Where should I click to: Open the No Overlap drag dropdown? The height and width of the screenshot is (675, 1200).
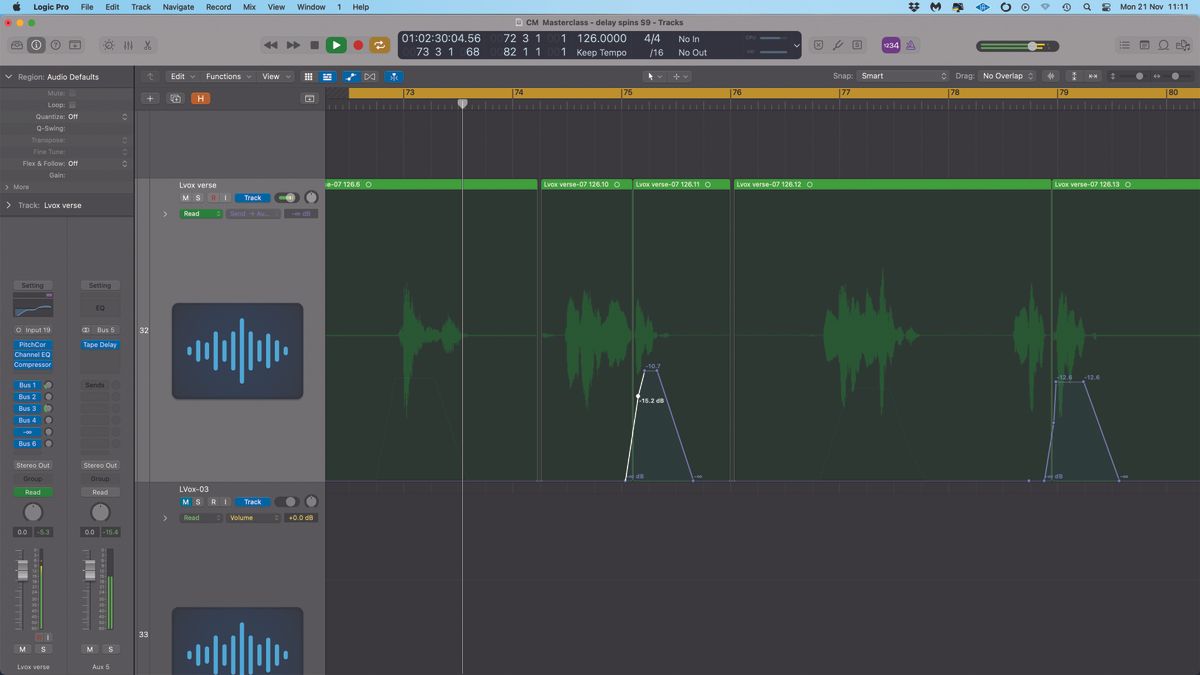tap(1003, 75)
